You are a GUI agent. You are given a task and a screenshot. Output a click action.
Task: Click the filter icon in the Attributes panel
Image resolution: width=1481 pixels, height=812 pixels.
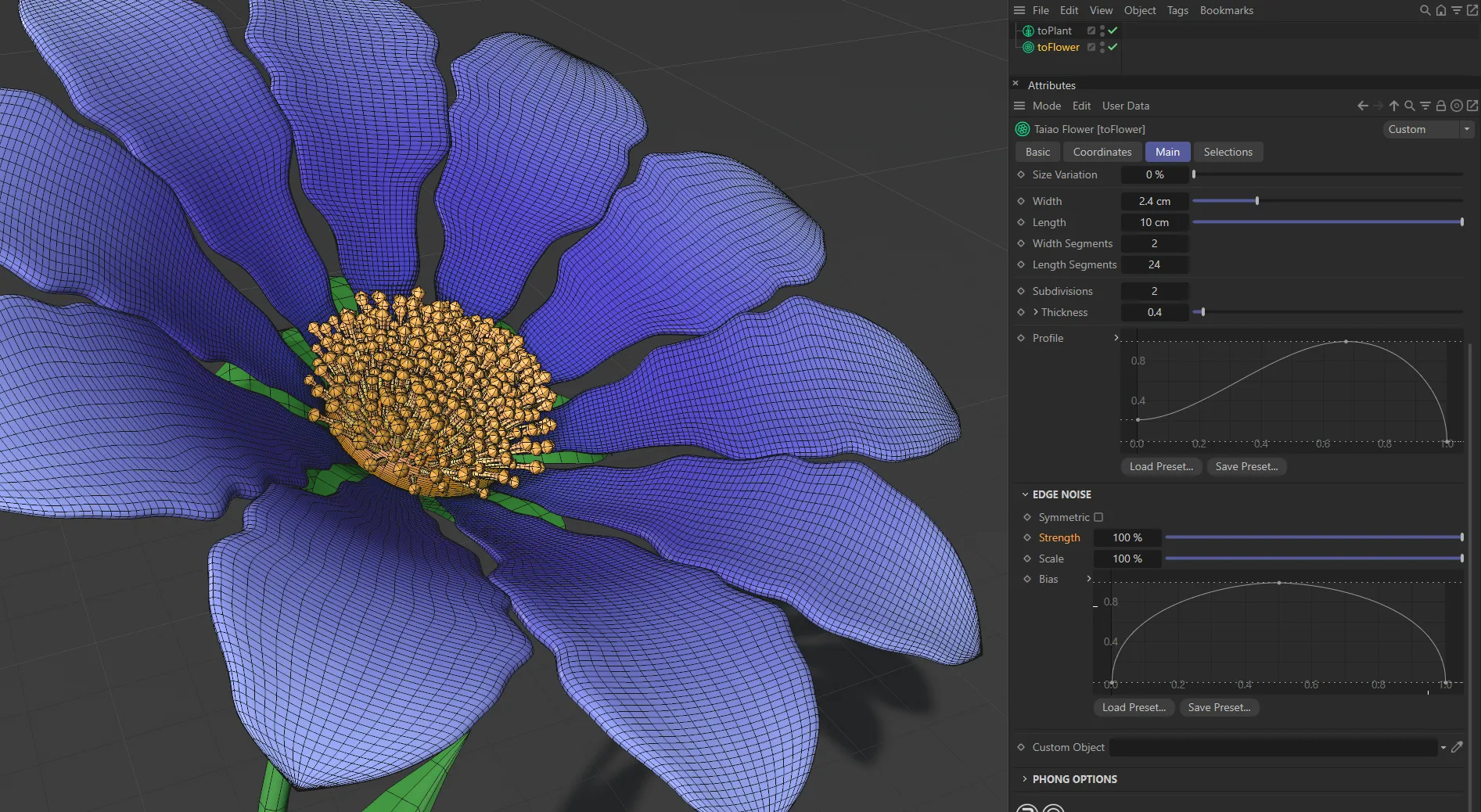pos(1425,106)
